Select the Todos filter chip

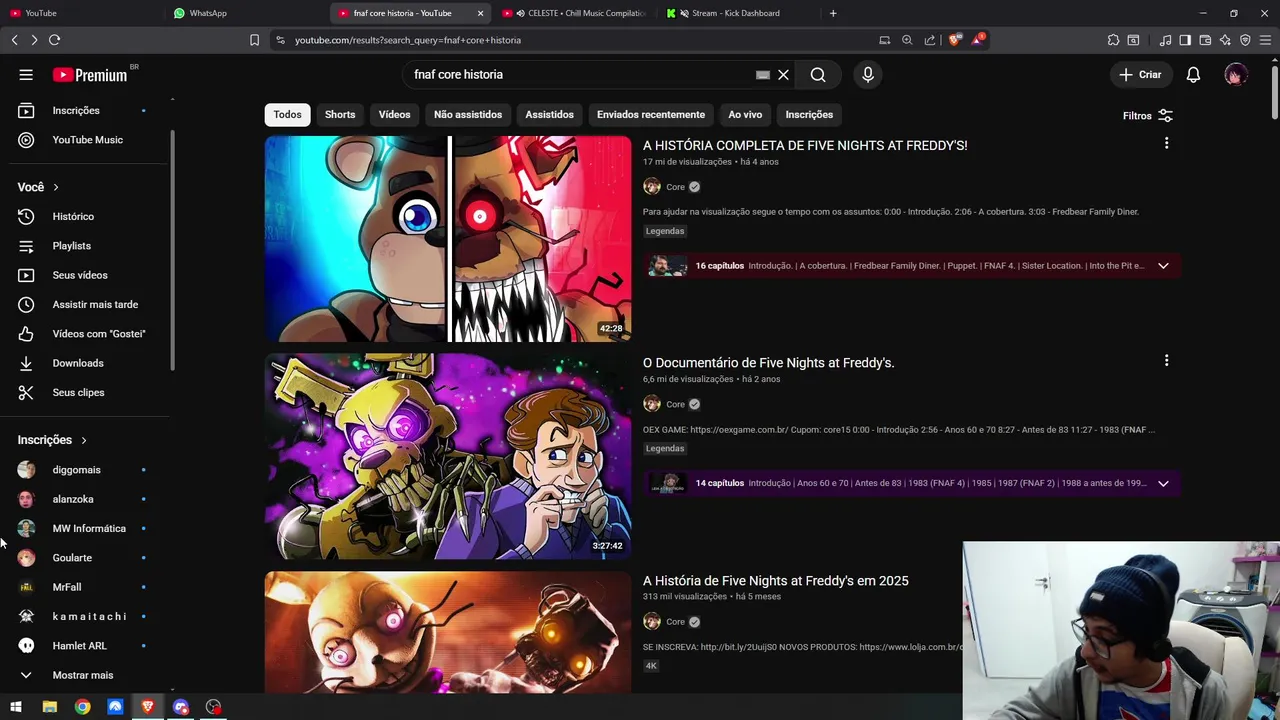tap(287, 114)
